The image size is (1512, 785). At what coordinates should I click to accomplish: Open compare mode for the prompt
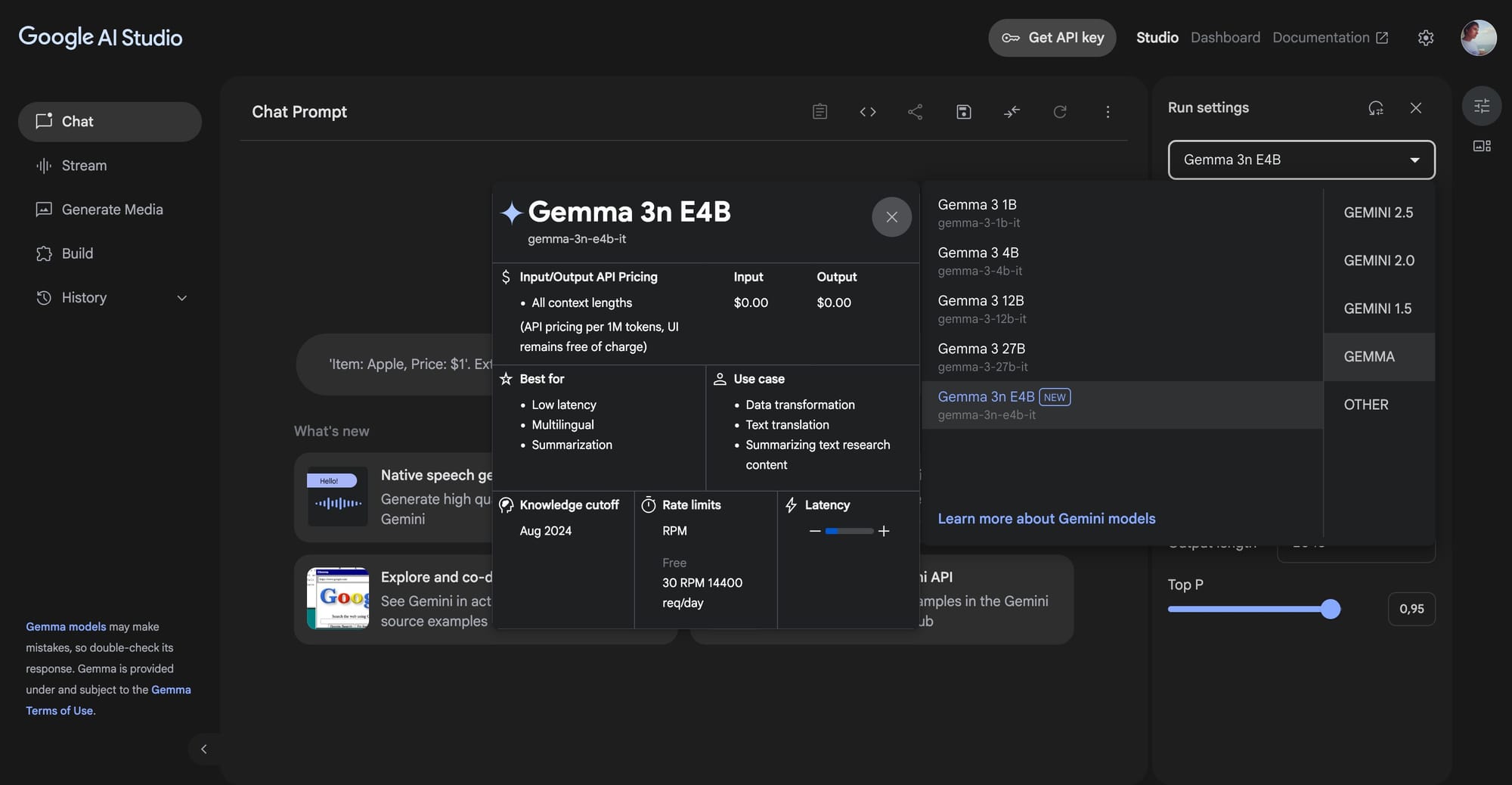(1012, 111)
